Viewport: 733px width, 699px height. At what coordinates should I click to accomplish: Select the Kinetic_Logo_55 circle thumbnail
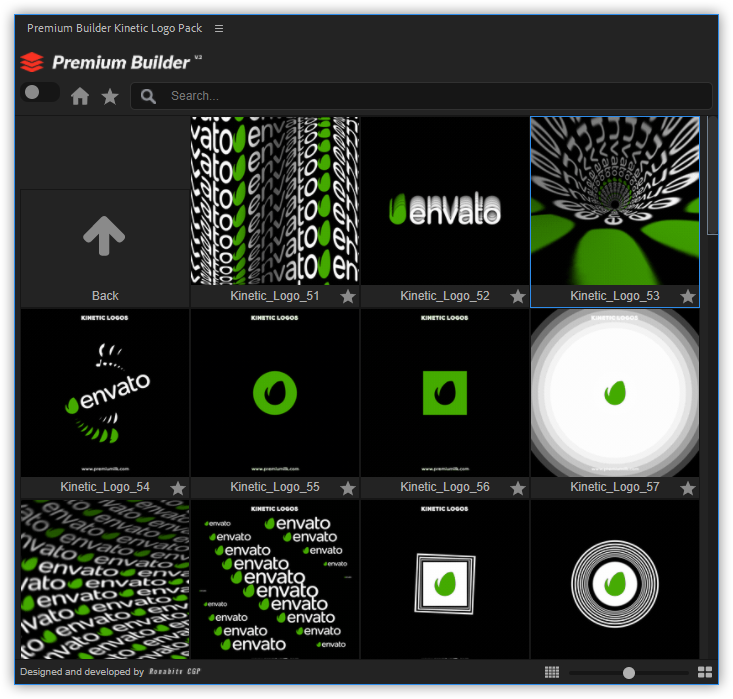coord(275,393)
